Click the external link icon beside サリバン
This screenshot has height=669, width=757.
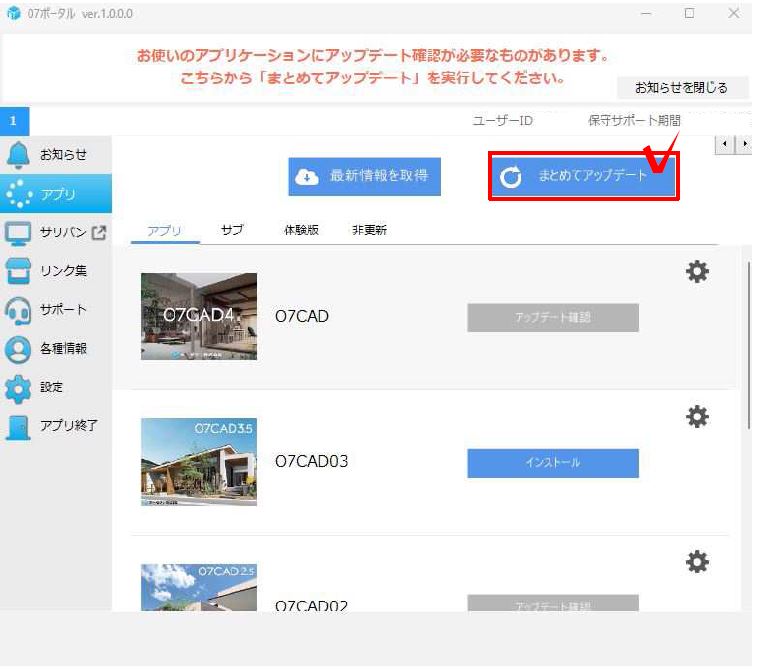point(99,233)
